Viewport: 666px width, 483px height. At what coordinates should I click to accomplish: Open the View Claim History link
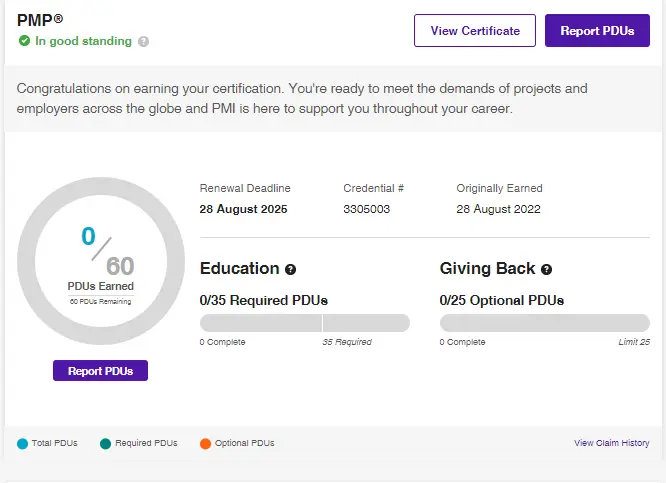point(612,443)
